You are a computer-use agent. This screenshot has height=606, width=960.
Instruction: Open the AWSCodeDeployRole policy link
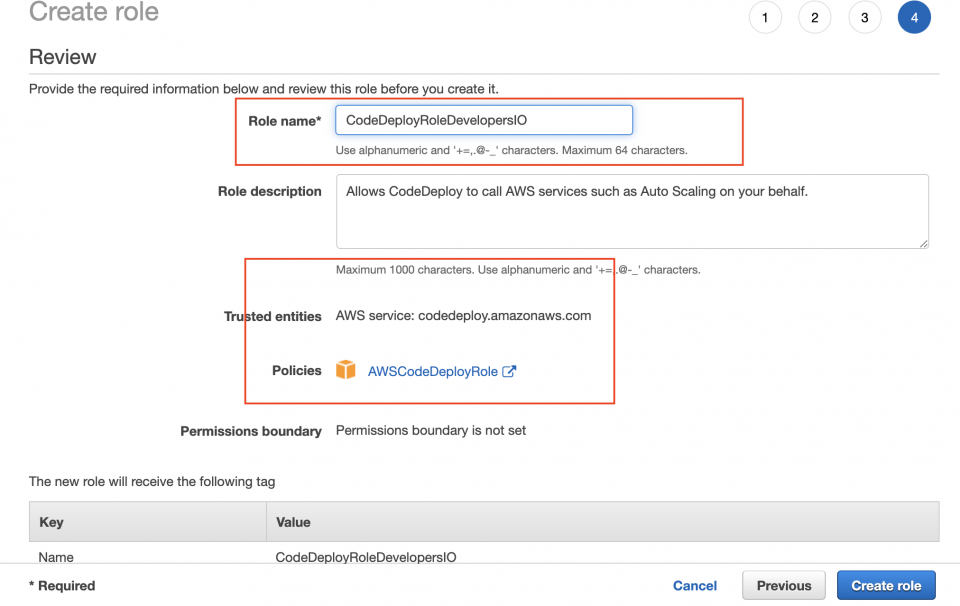[x=434, y=370]
